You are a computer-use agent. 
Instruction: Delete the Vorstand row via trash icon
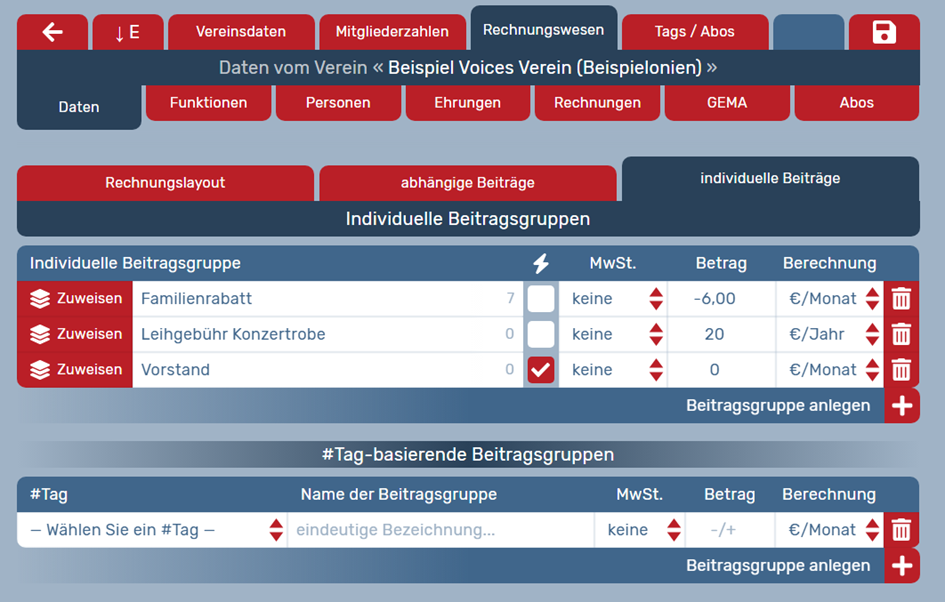click(901, 370)
